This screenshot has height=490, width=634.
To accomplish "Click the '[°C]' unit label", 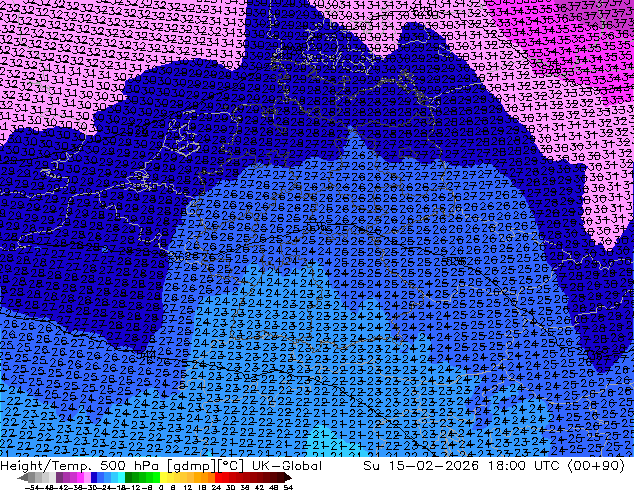I will click(x=230, y=466).
